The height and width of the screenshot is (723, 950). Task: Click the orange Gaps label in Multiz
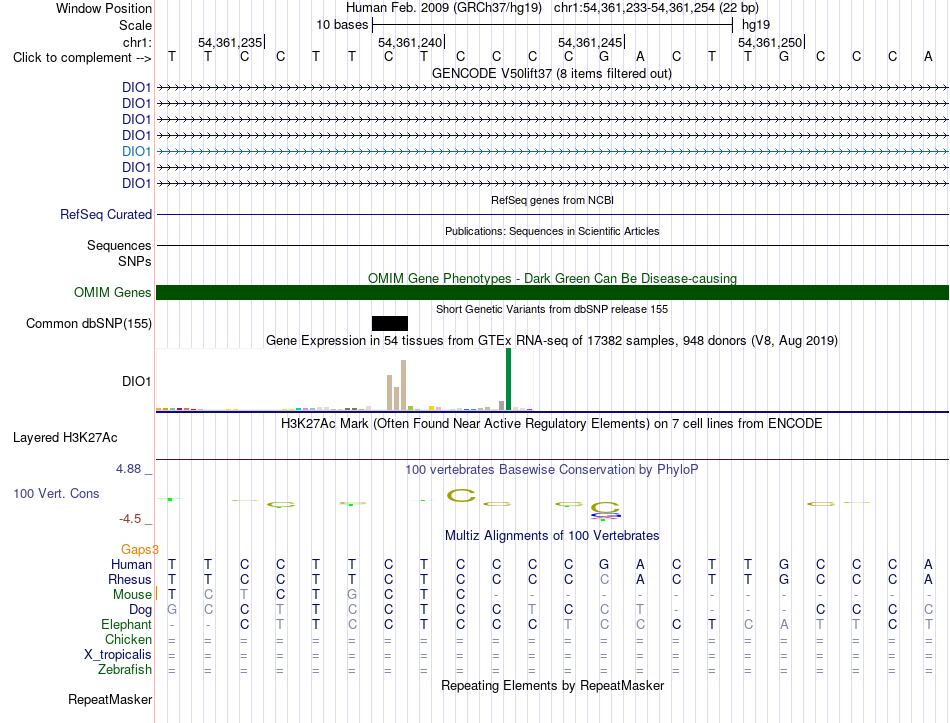tap(139, 550)
